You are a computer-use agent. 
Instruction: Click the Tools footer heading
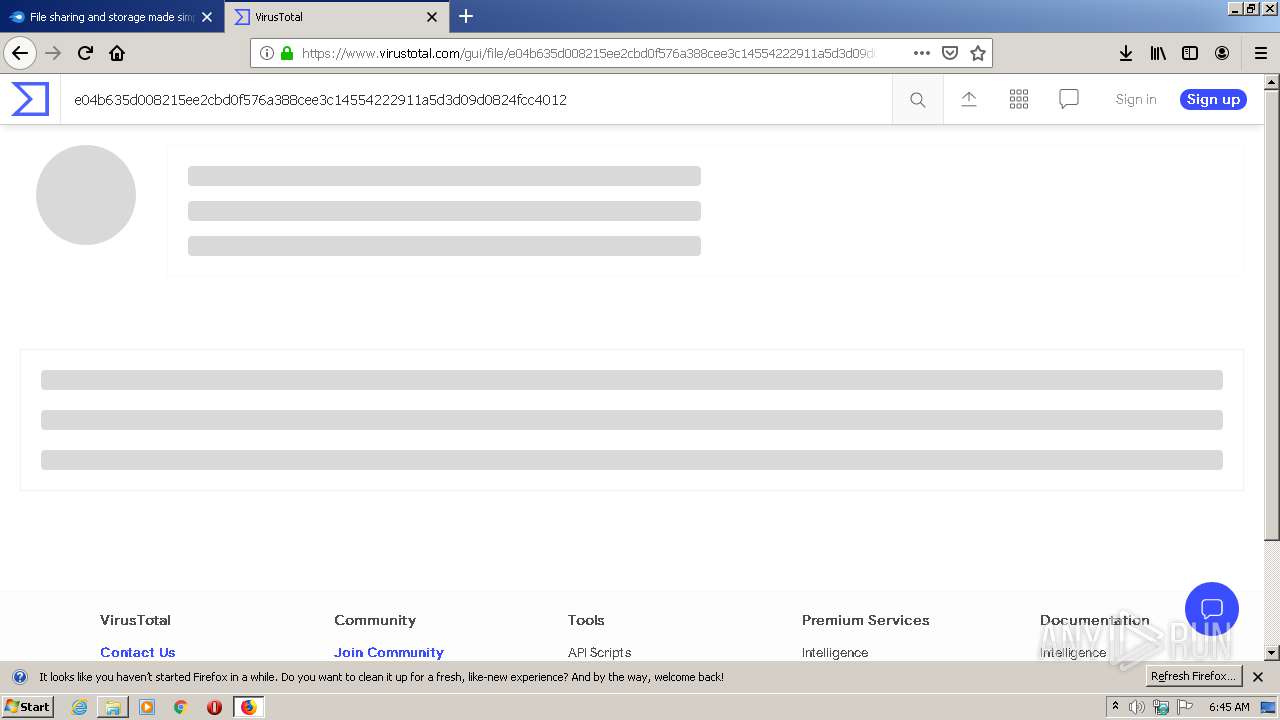(586, 620)
